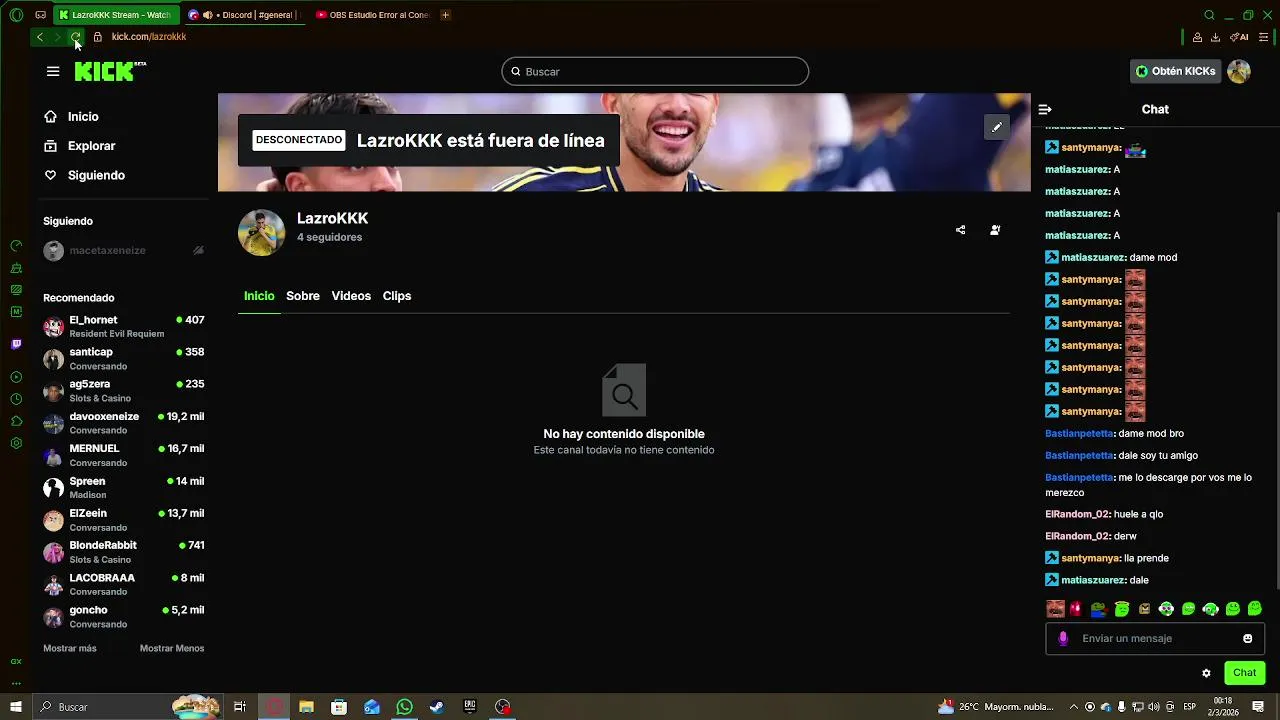The image size is (1280, 720).
Task: Open Siguiendo in the sidebar
Action: pyautogui.click(x=96, y=175)
